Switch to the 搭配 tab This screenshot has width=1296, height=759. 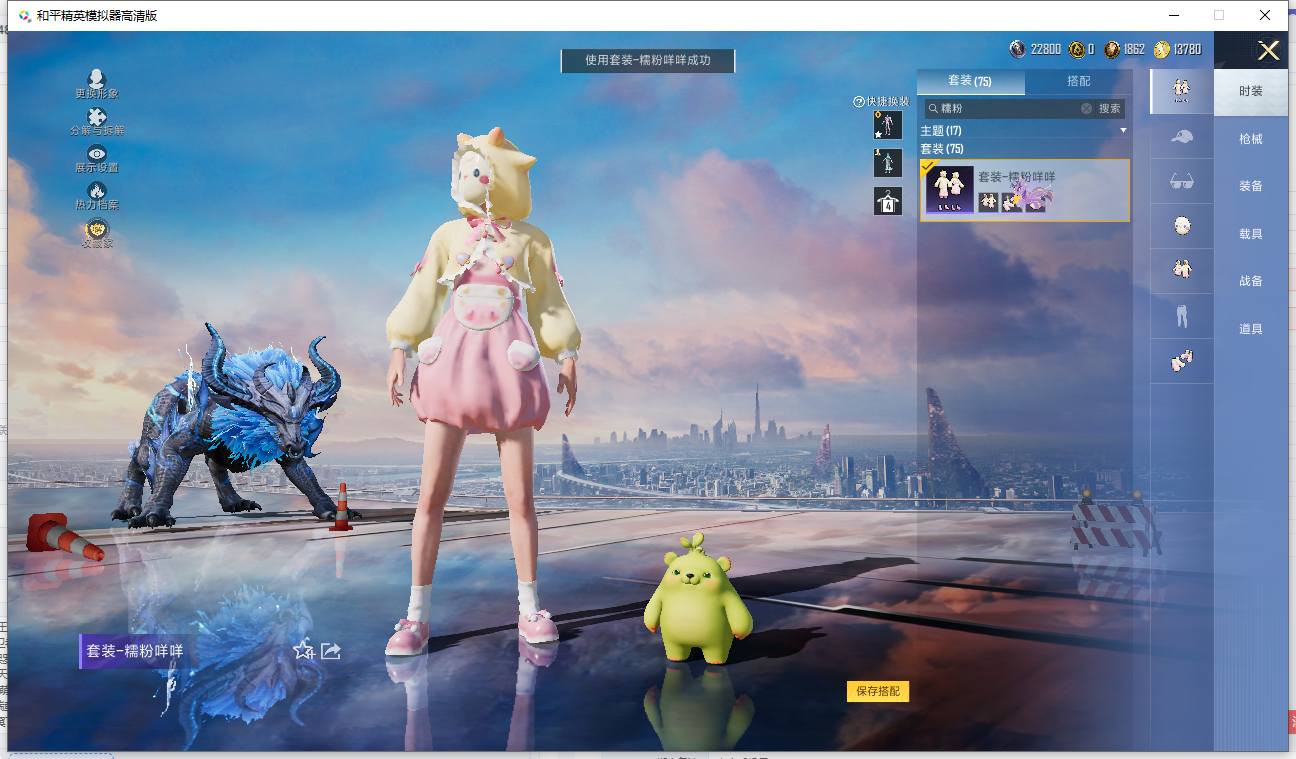click(1079, 81)
